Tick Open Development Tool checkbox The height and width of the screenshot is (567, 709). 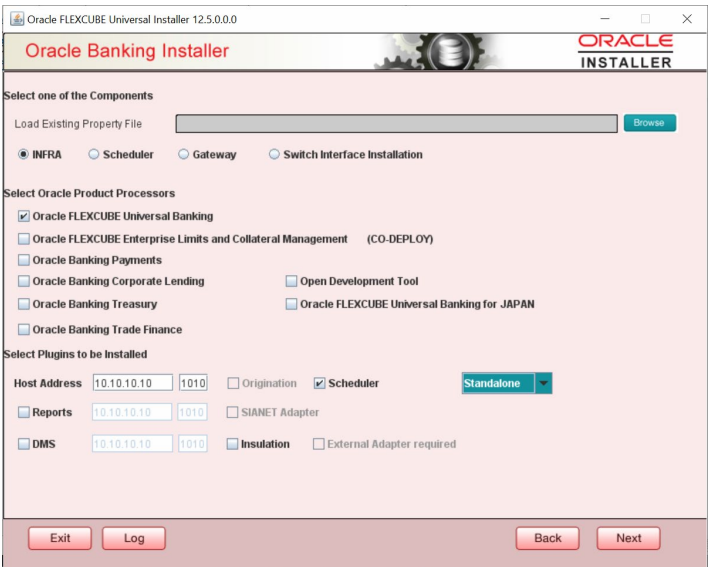[x=291, y=281]
